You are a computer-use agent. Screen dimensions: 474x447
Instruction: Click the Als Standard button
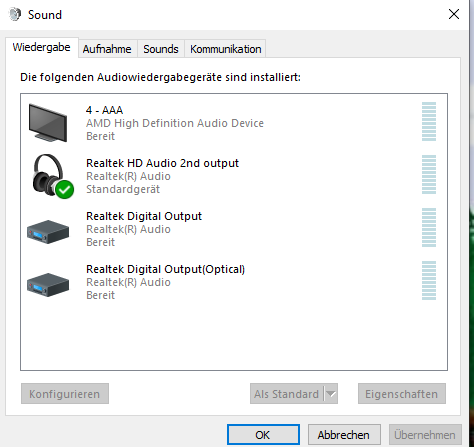click(x=287, y=394)
